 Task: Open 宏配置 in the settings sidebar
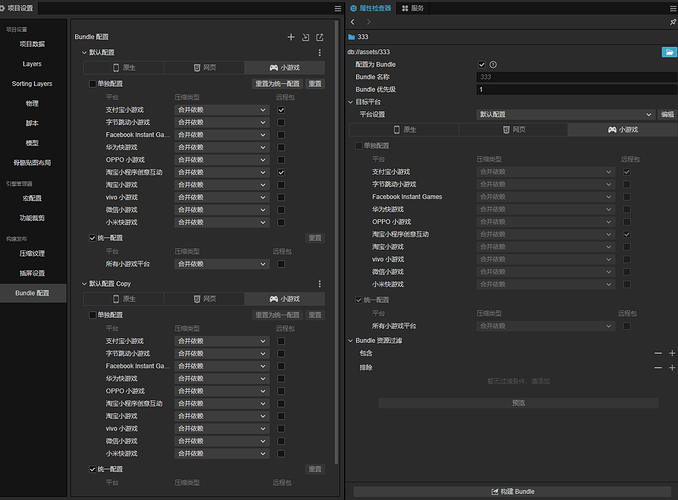[32, 198]
